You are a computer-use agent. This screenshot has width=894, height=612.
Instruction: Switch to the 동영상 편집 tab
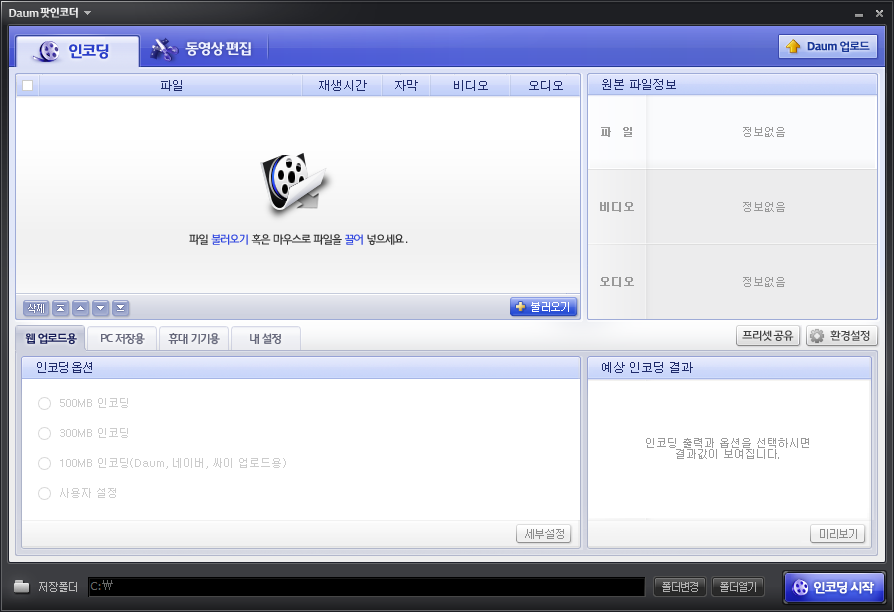[x=202, y=49]
